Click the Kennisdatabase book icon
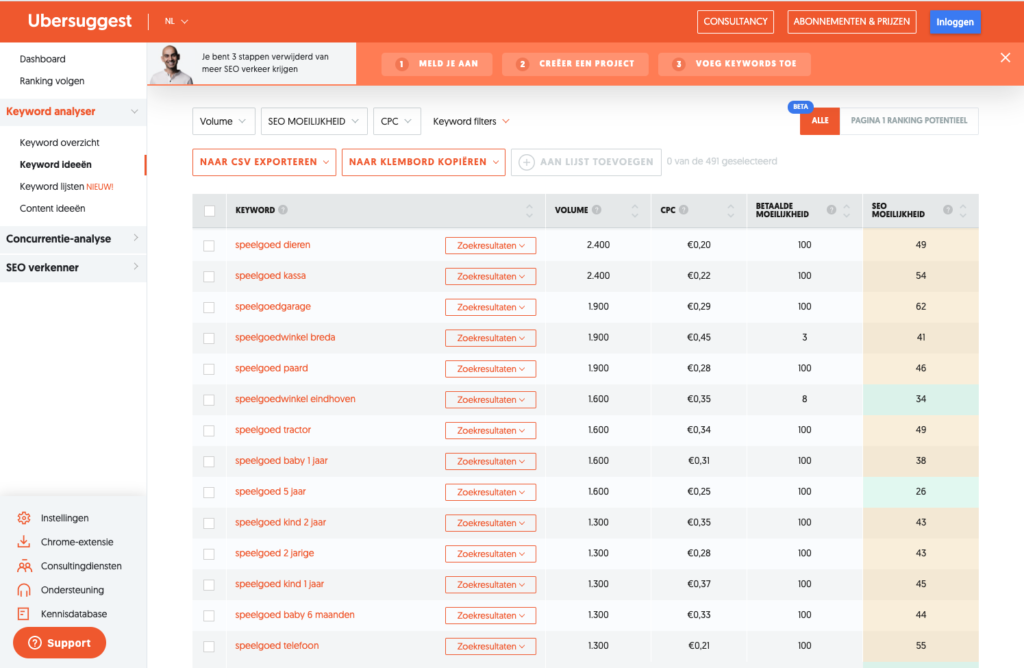The height and width of the screenshot is (668, 1024). [x=24, y=614]
